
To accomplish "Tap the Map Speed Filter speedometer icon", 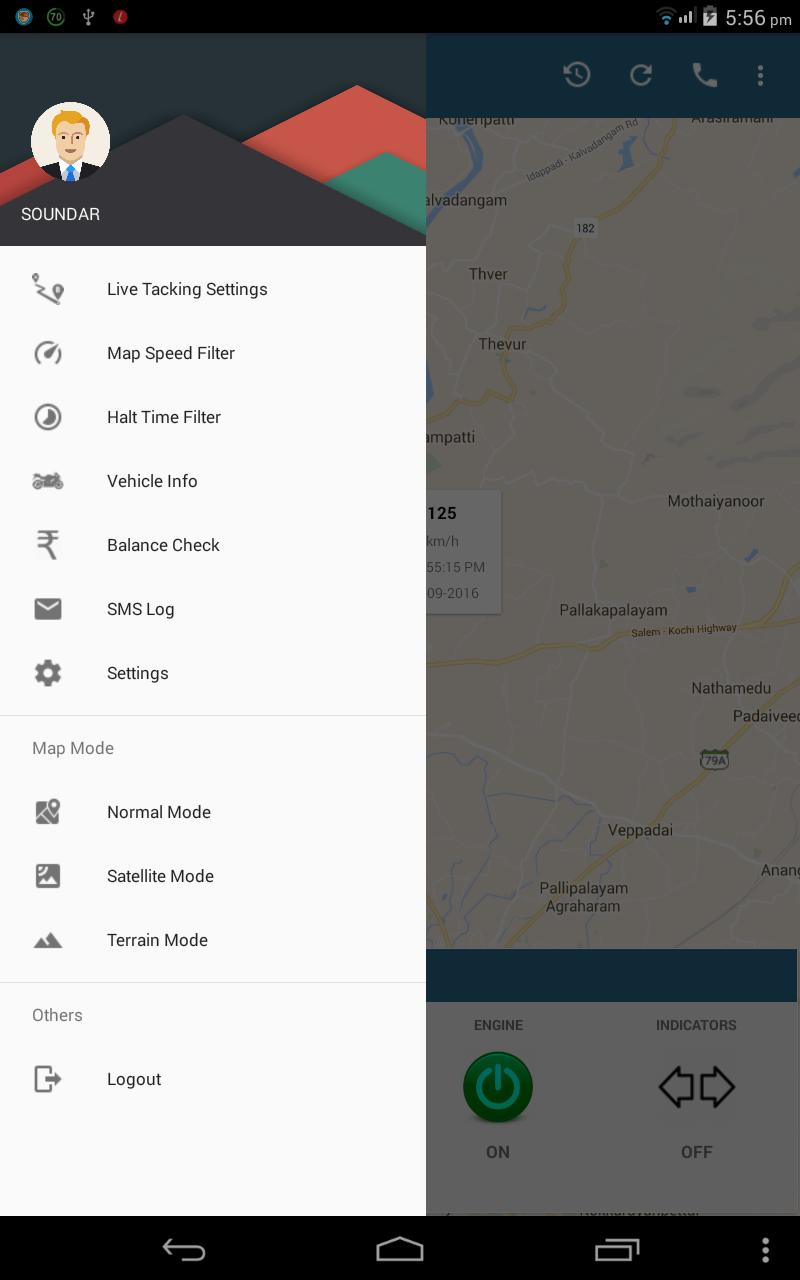I will click(x=48, y=353).
